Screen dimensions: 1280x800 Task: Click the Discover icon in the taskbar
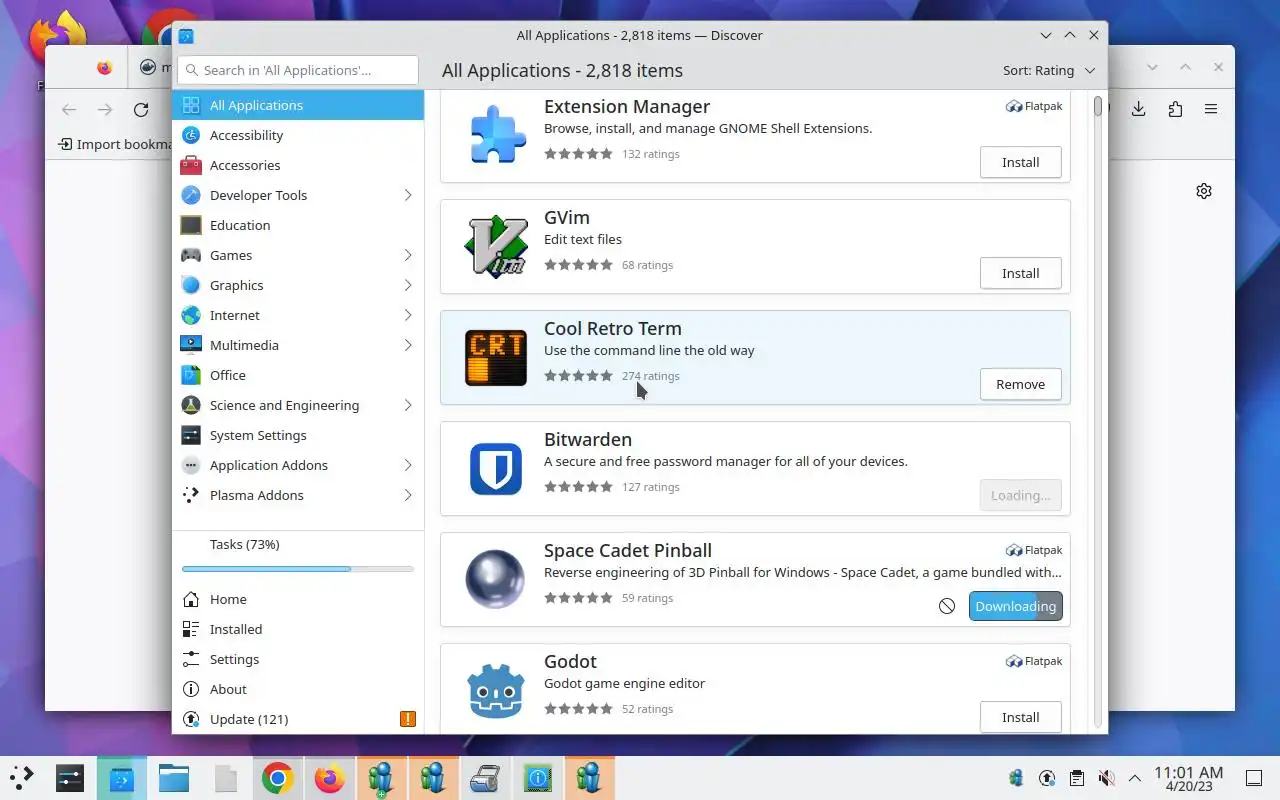coord(122,778)
